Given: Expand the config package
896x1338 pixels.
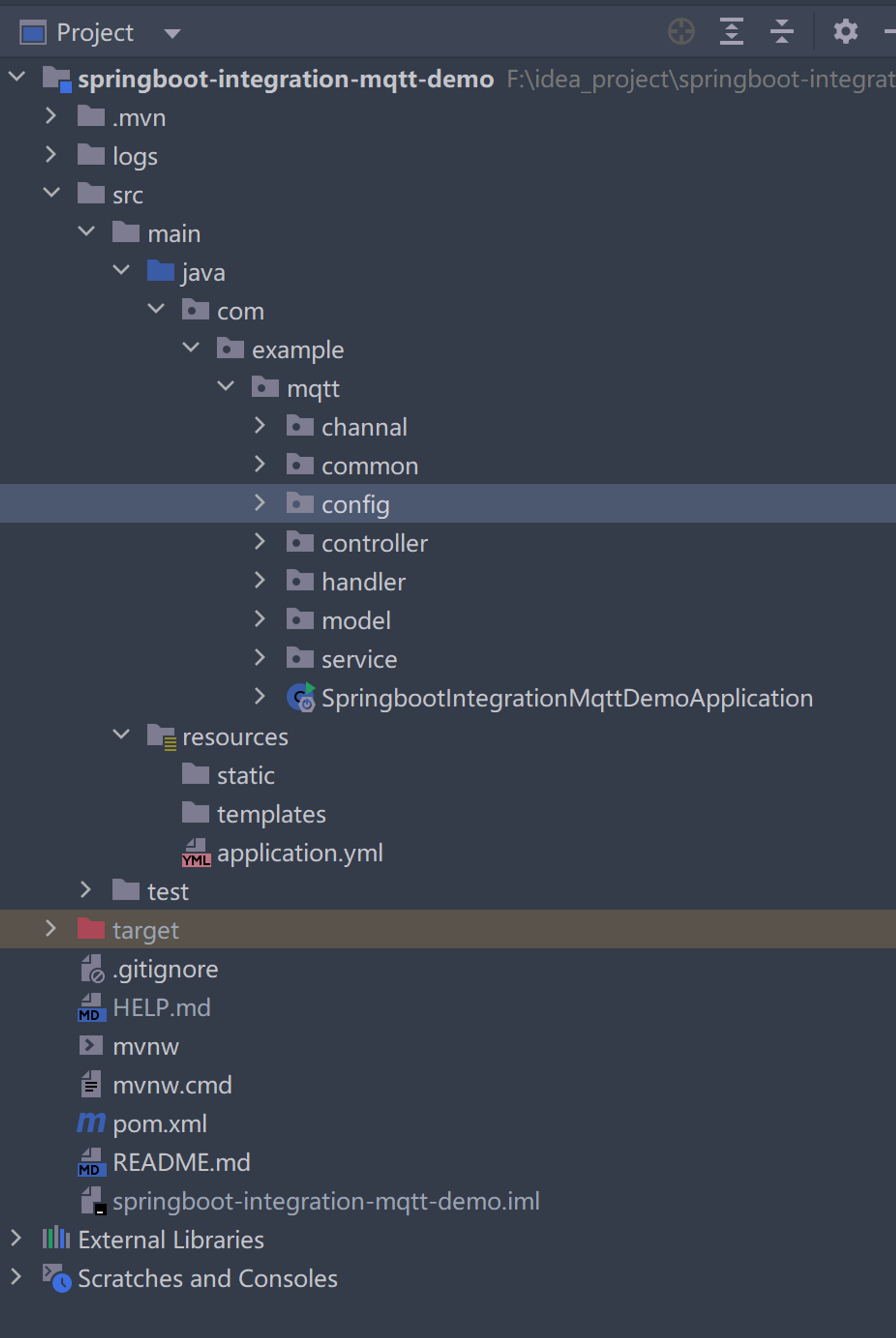Looking at the screenshot, I should click(x=259, y=503).
